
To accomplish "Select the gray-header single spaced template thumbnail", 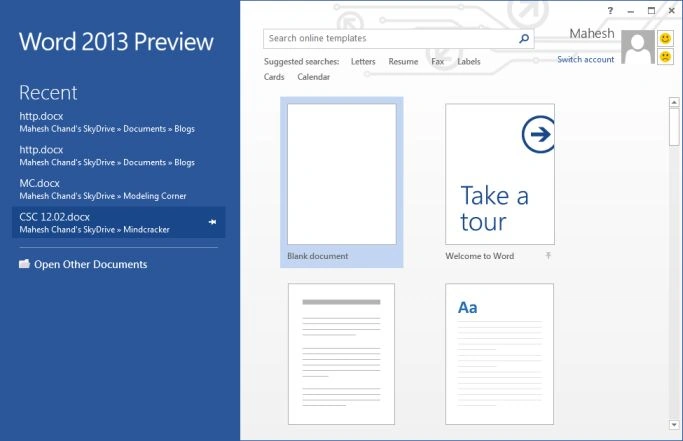I will (x=342, y=354).
